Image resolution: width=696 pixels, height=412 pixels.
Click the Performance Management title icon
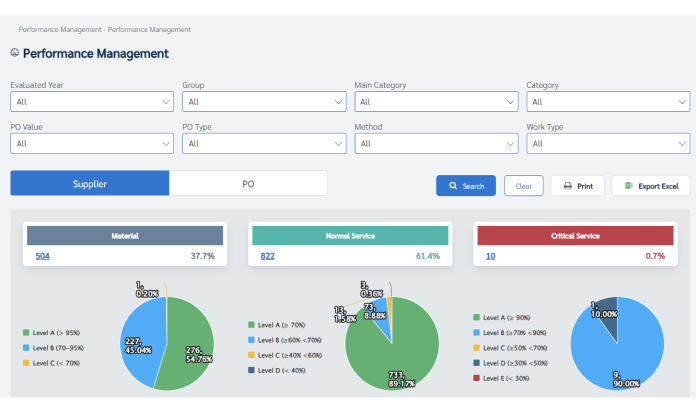click(14, 53)
